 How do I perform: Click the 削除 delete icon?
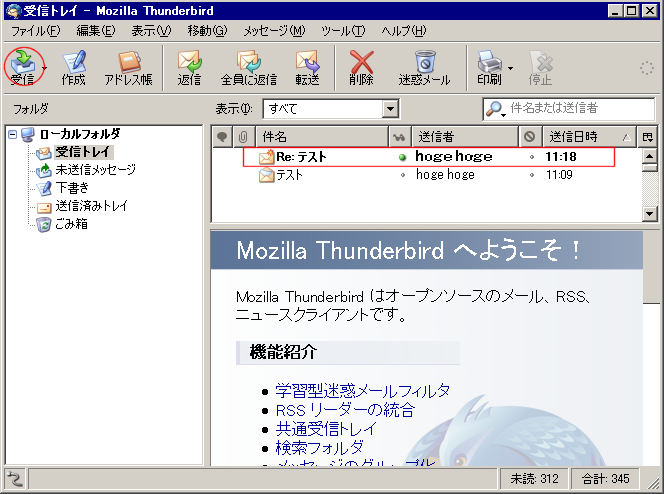pos(361,61)
